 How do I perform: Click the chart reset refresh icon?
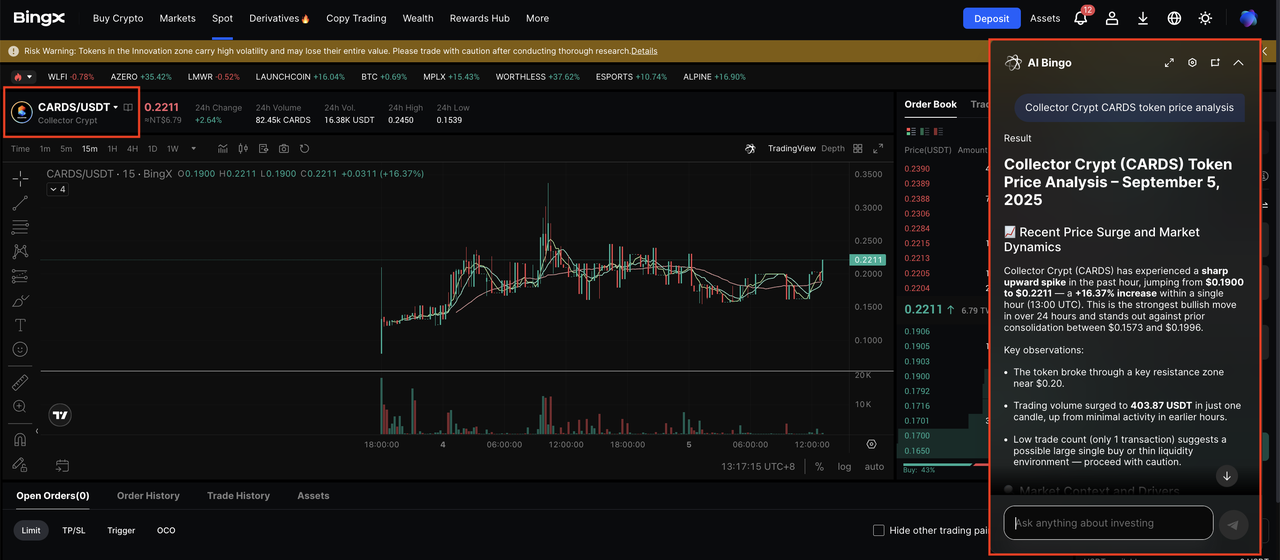tap(304, 149)
